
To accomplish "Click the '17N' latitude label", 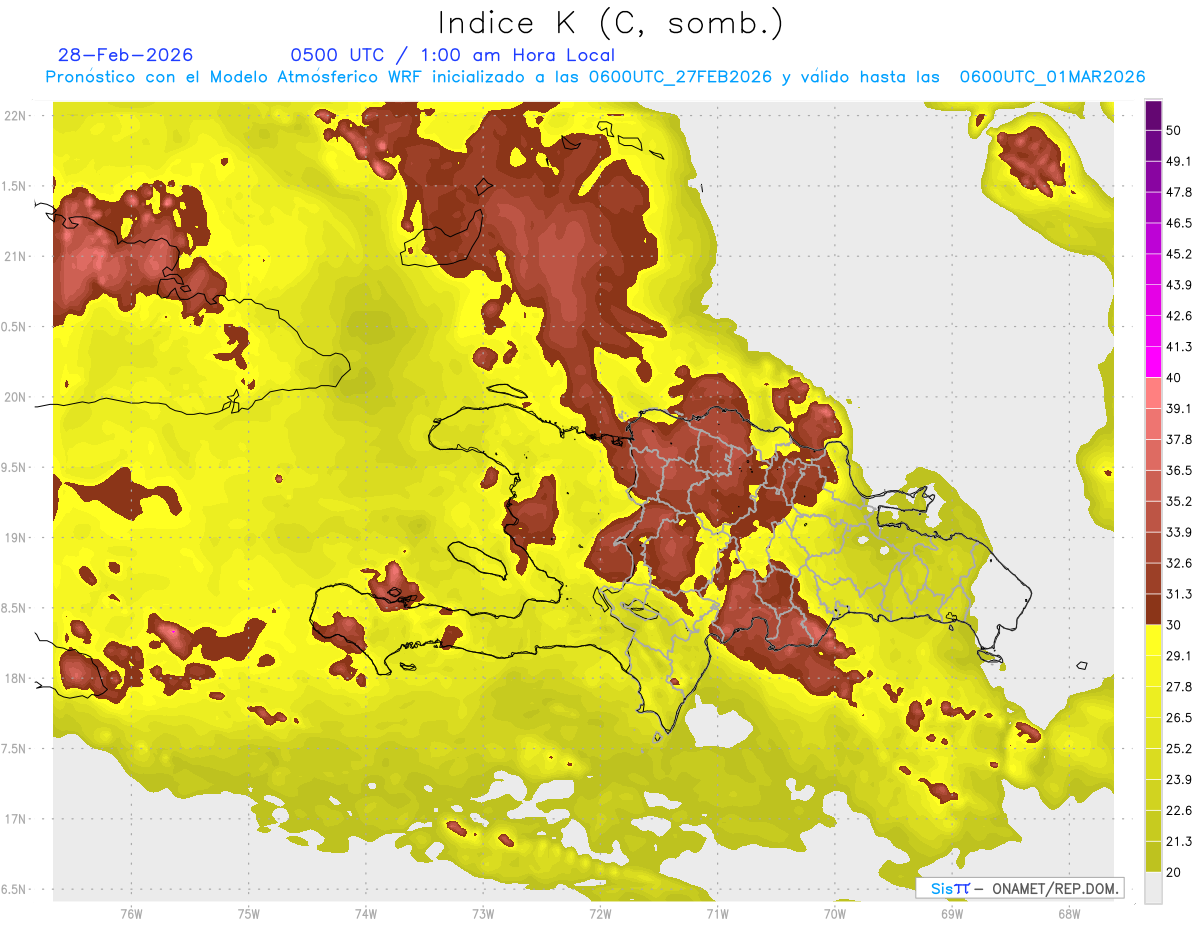I will [16, 819].
